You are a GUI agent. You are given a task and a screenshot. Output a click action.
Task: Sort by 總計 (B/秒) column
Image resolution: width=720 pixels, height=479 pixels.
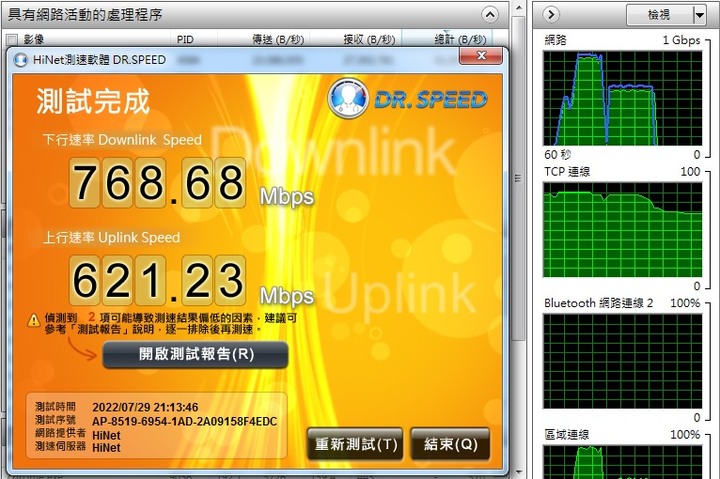tap(460, 39)
